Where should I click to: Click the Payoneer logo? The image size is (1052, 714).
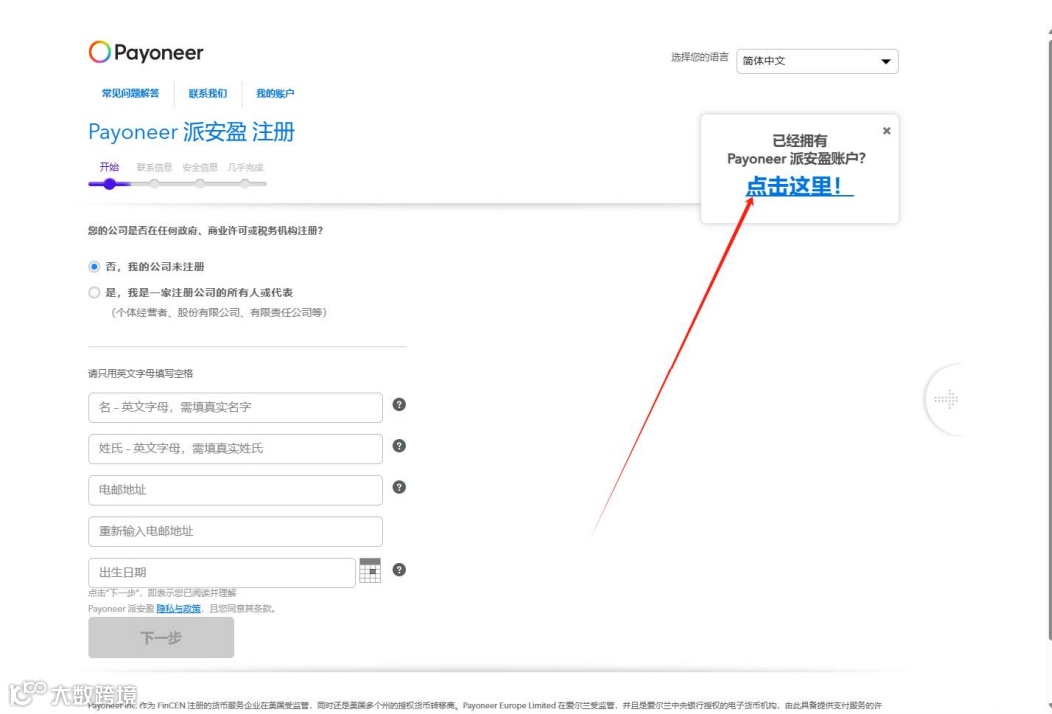click(146, 52)
